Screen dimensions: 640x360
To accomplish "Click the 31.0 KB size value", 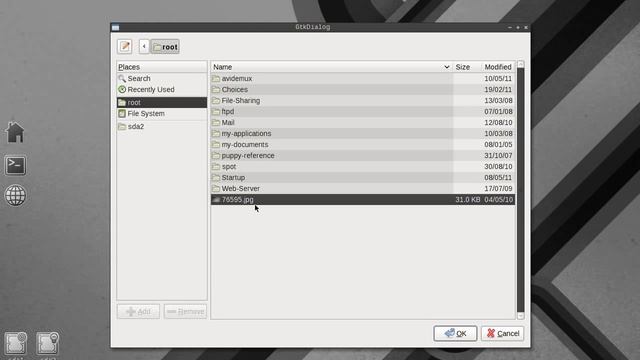I will pyautogui.click(x=468, y=200).
